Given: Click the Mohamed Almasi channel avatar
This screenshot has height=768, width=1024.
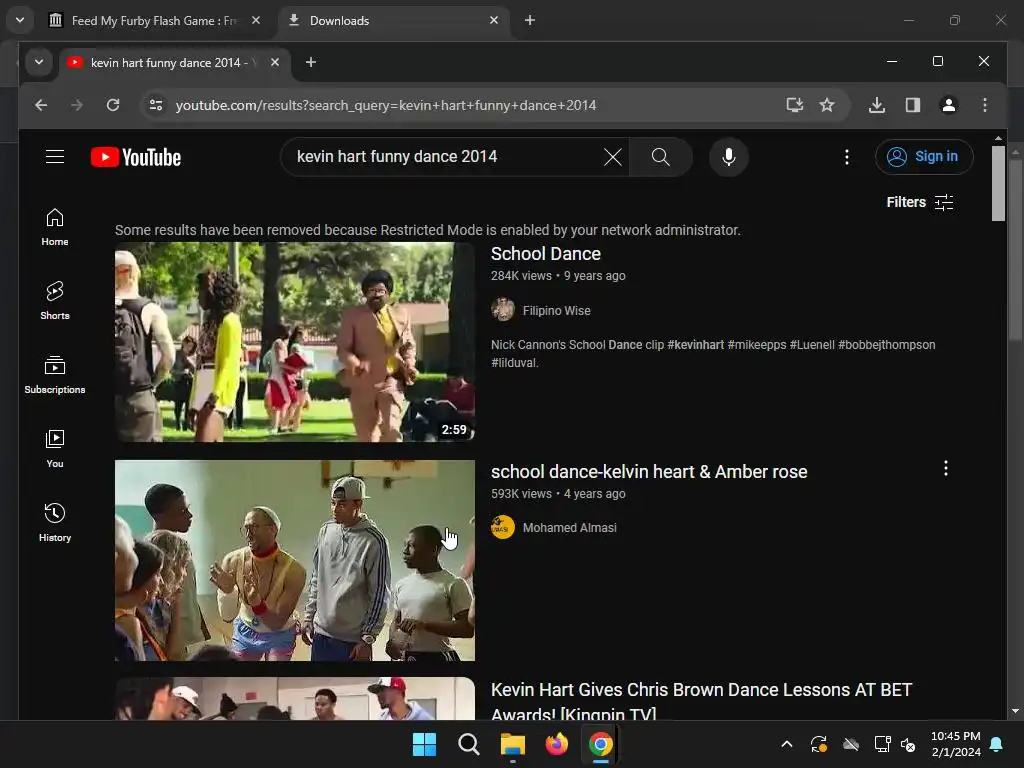Looking at the screenshot, I should (x=503, y=527).
